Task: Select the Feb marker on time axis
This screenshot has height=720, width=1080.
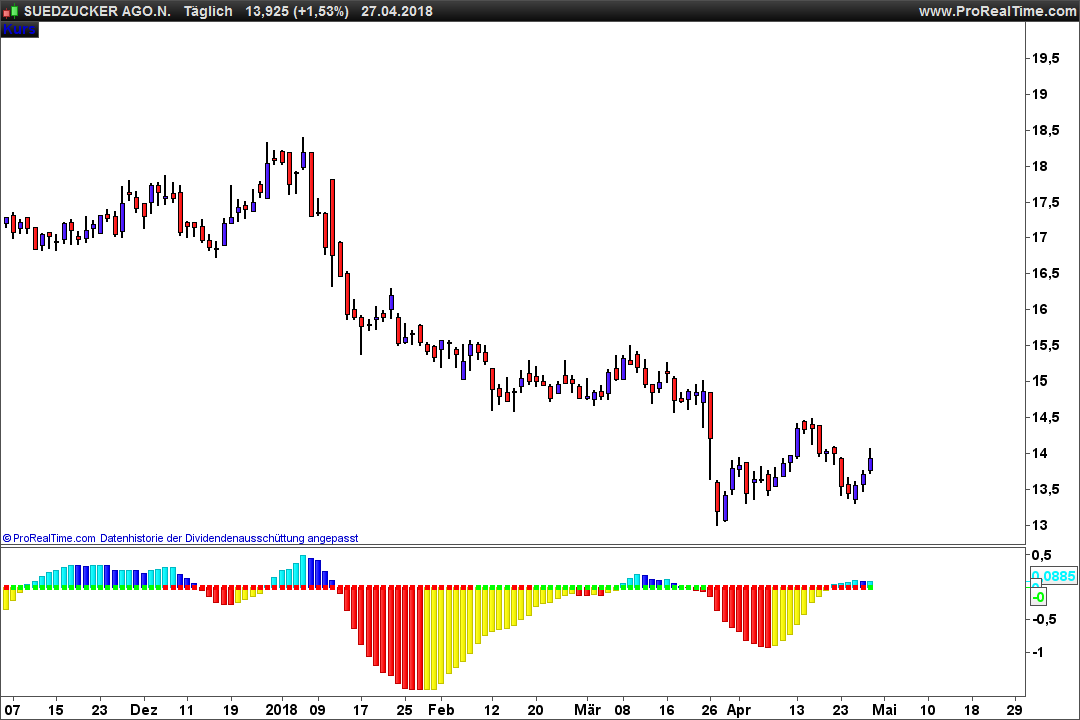Action: tap(441, 710)
